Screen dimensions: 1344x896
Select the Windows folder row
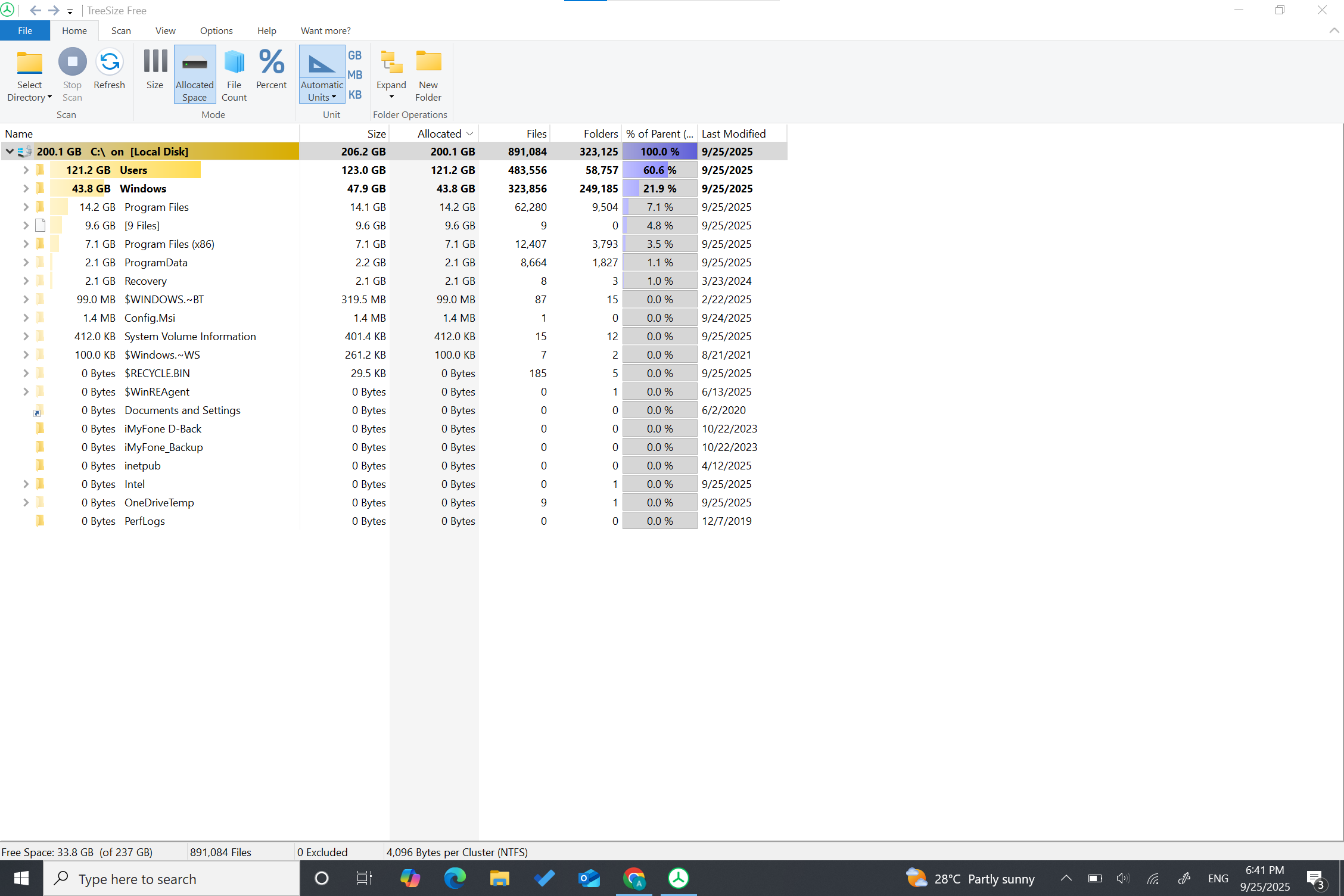[x=143, y=188]
